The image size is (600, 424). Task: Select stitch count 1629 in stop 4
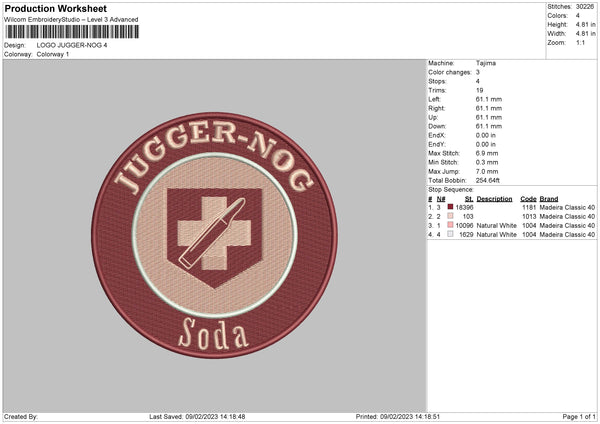coord(466,235)
